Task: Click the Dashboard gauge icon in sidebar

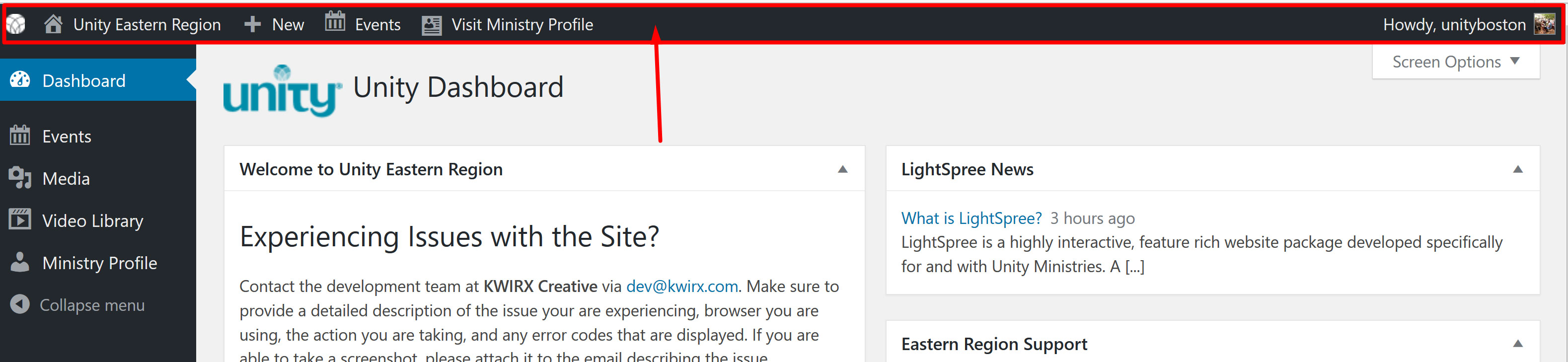Action: (x=20, y=80)
